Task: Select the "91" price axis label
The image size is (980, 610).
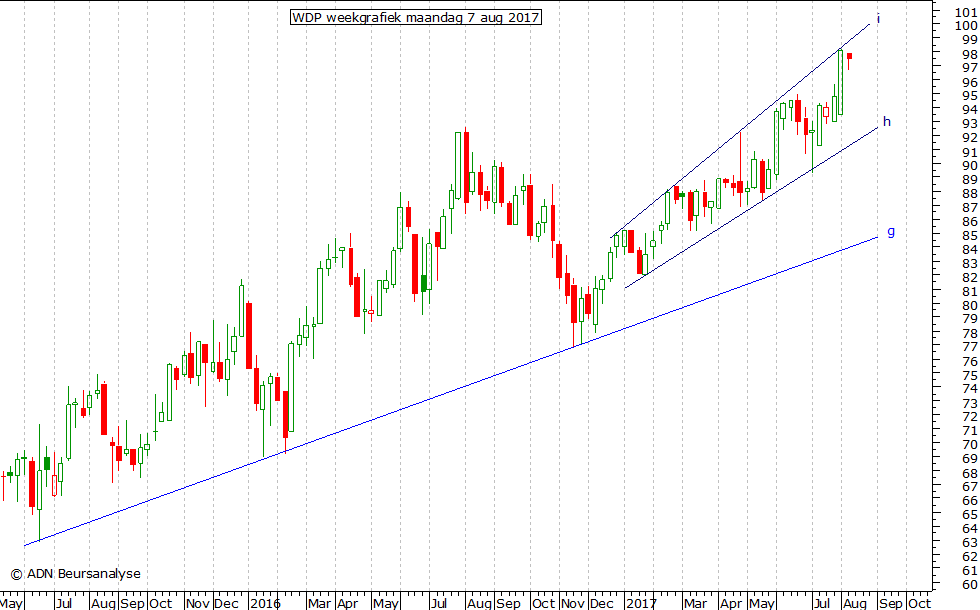Action: (970, 152)
